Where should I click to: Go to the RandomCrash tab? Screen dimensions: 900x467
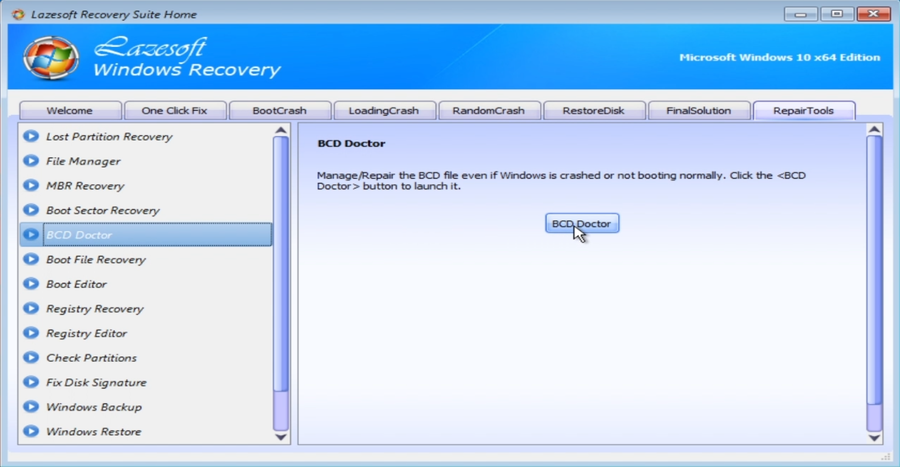489,111
